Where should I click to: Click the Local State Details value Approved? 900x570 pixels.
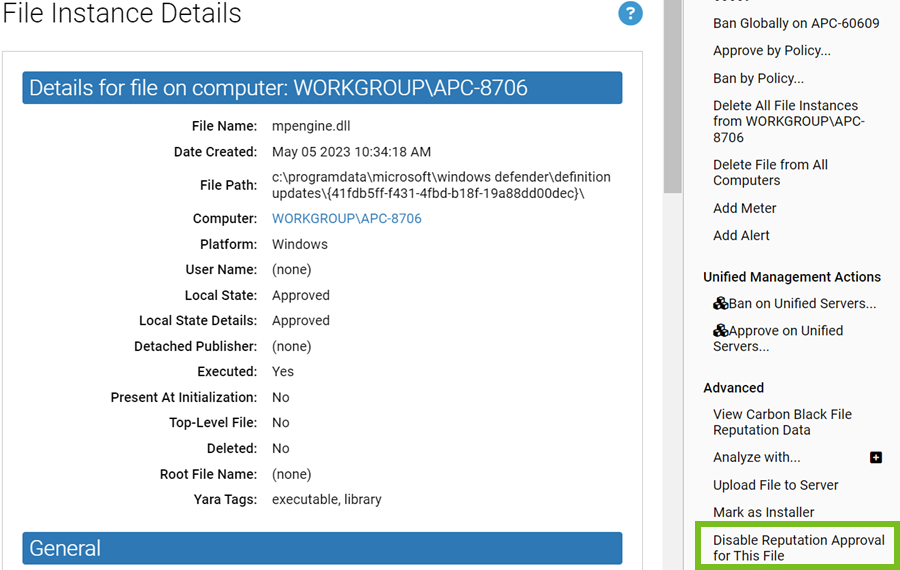[301, 321]
